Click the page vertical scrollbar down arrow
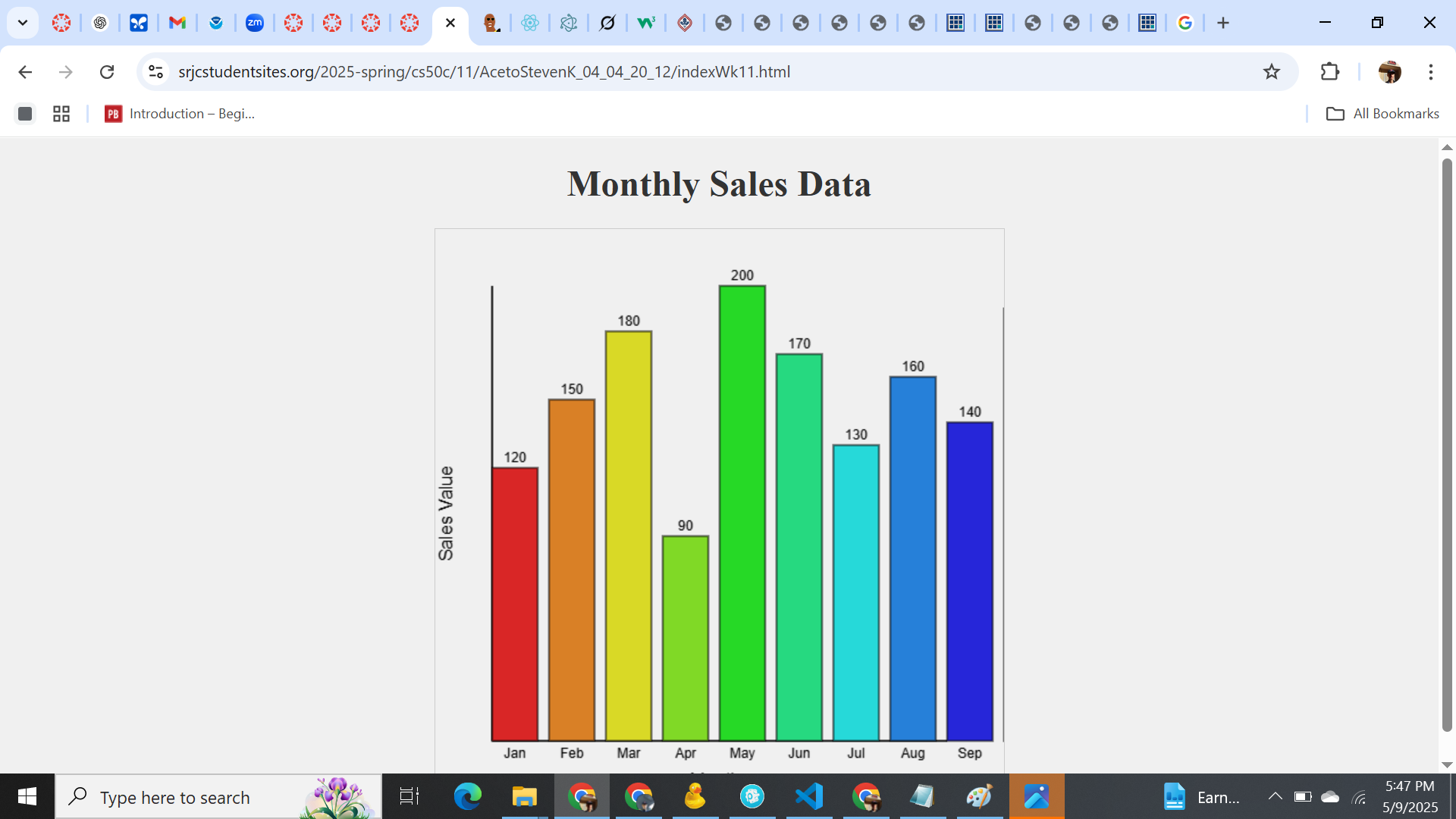1456x819 pixels. (x=1447, y=764)
